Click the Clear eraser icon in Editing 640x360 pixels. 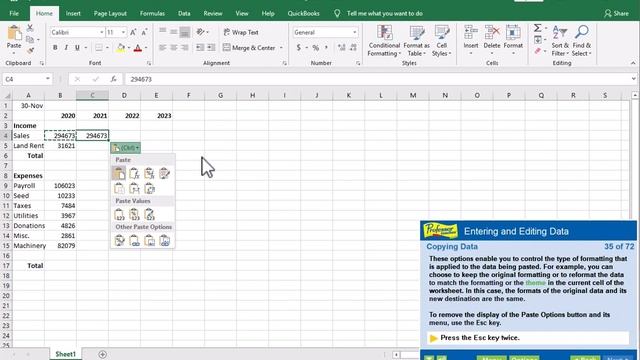point(538,51)
